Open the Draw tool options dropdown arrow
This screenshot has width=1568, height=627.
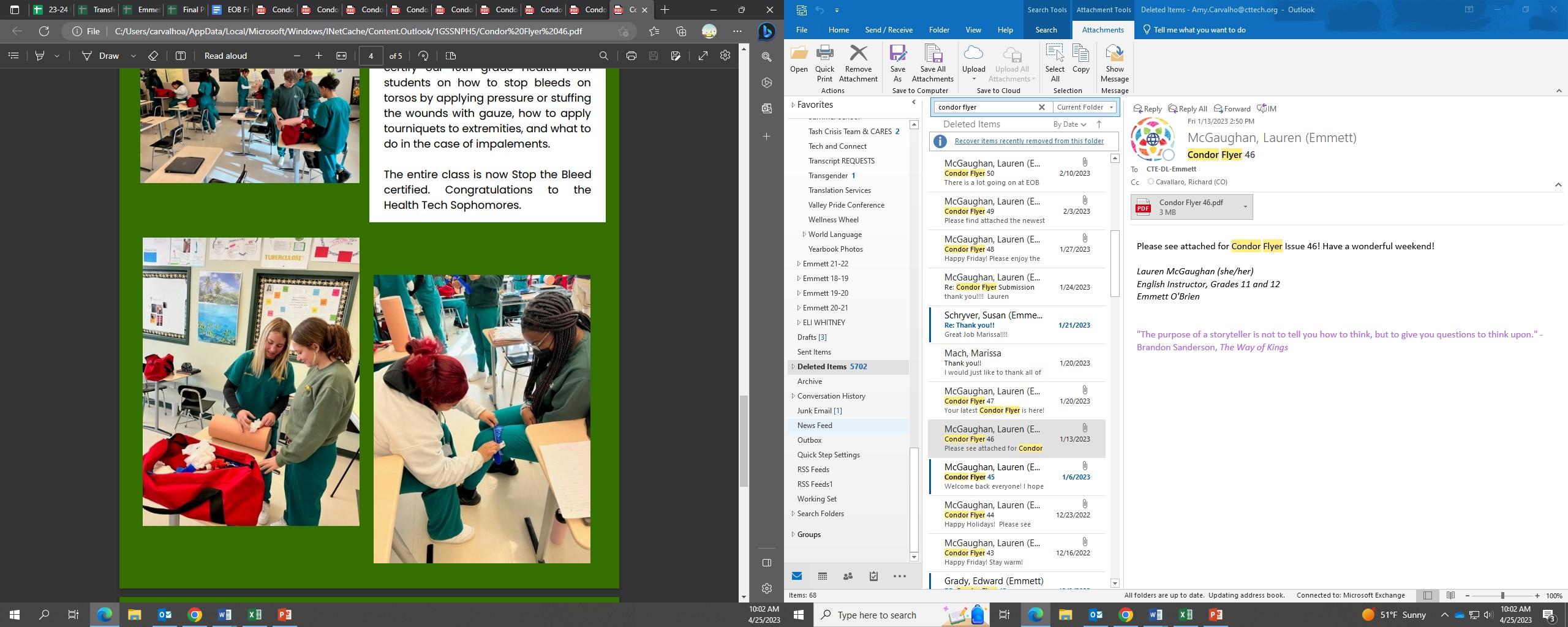(133, 56)
